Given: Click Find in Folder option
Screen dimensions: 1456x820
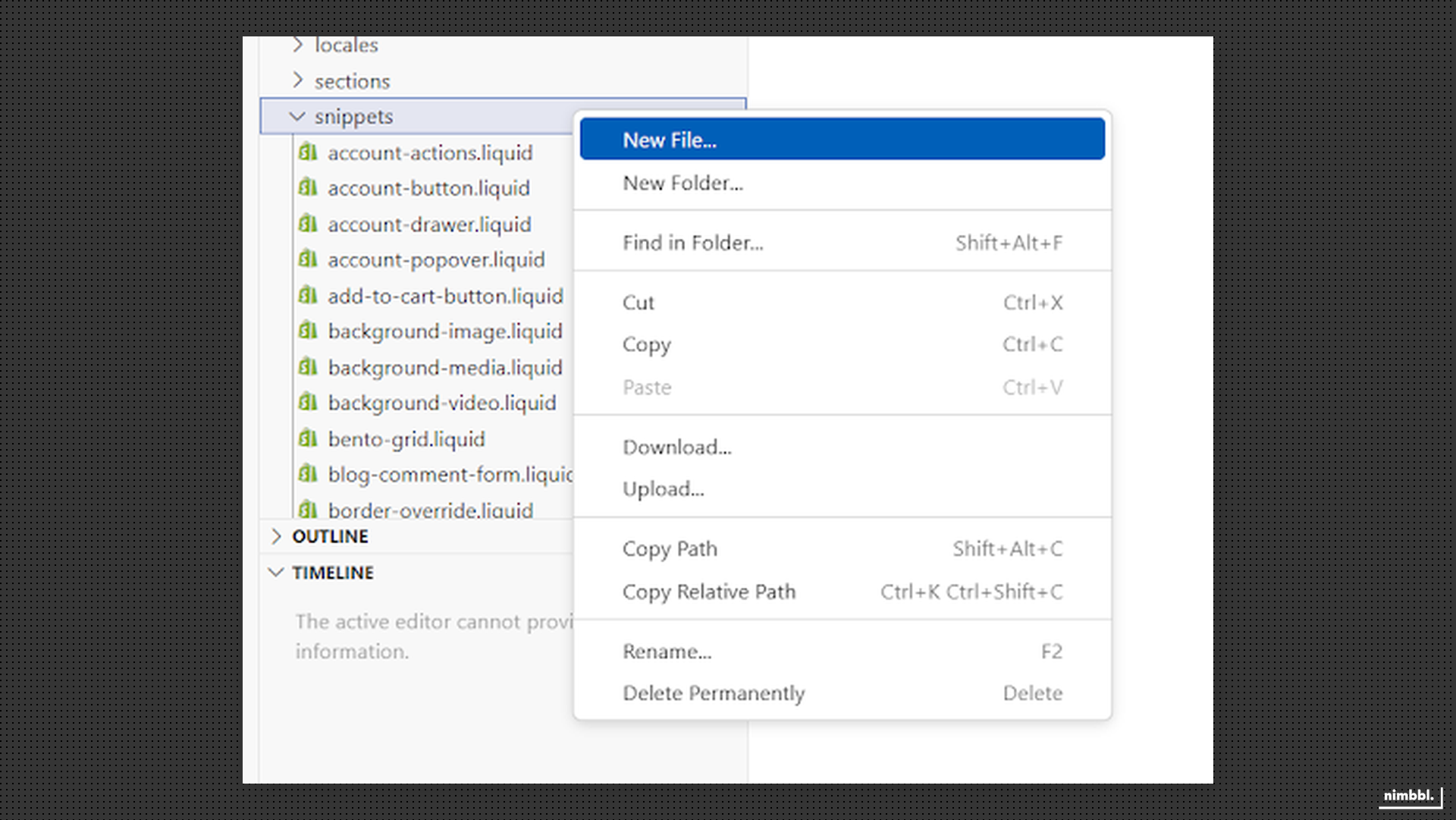Looking at the screenshot, I should pos(692,243).
